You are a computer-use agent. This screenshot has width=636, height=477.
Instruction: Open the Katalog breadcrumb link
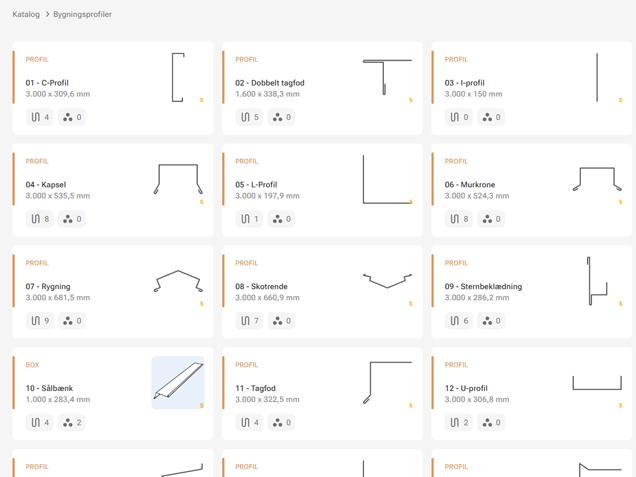(26, 14)
